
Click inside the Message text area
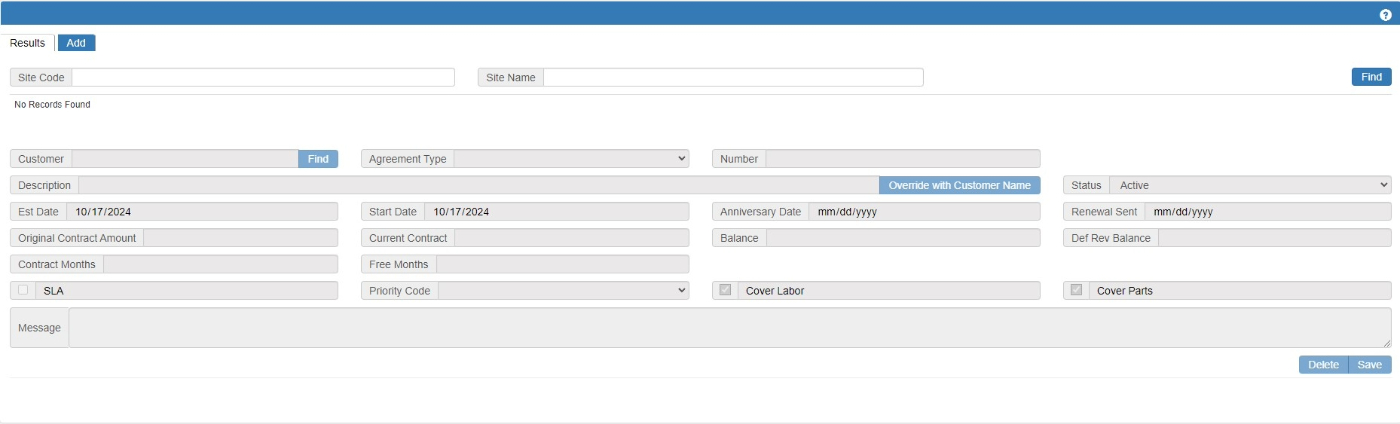(728, 328)
